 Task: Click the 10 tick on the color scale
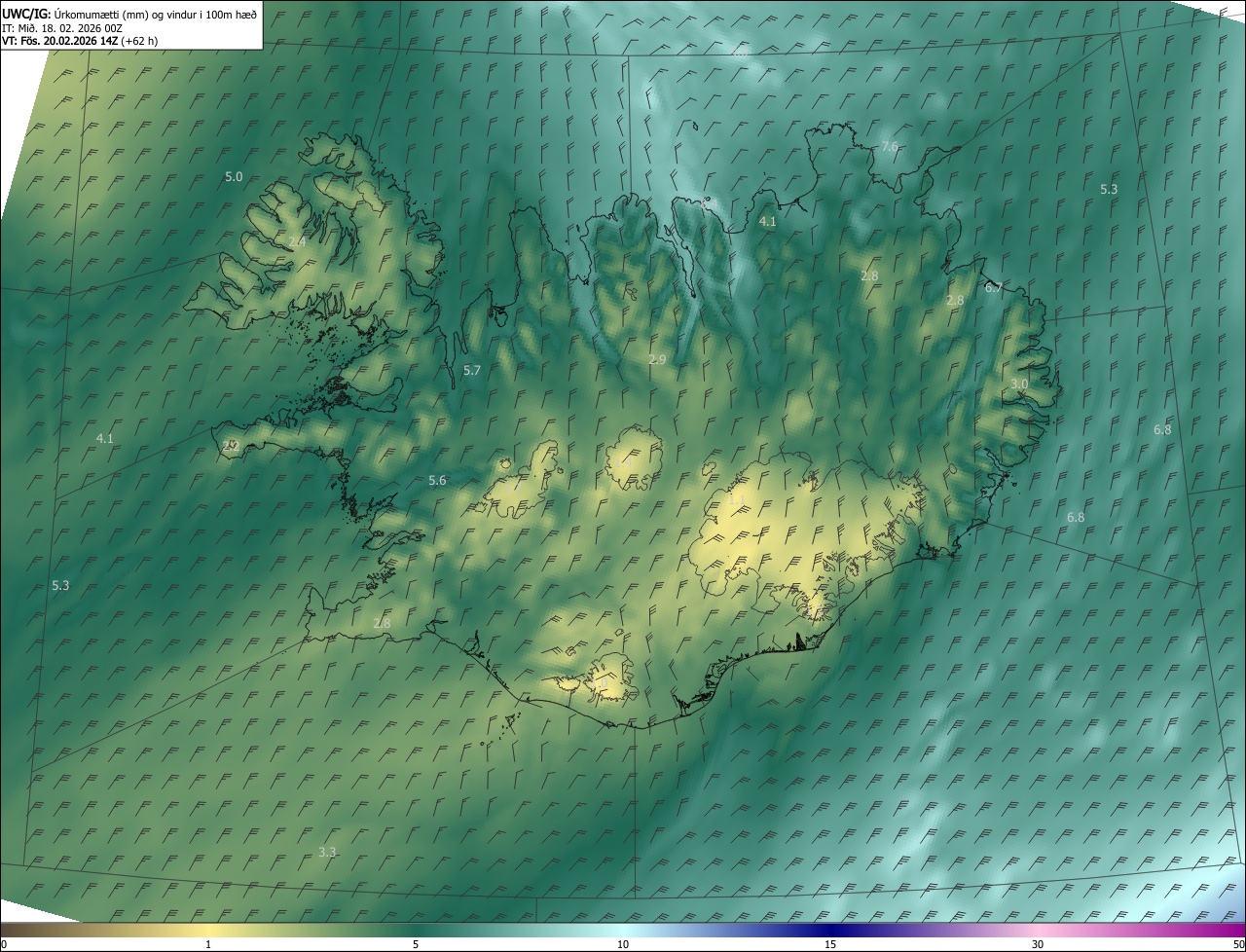tap(623, 945)
